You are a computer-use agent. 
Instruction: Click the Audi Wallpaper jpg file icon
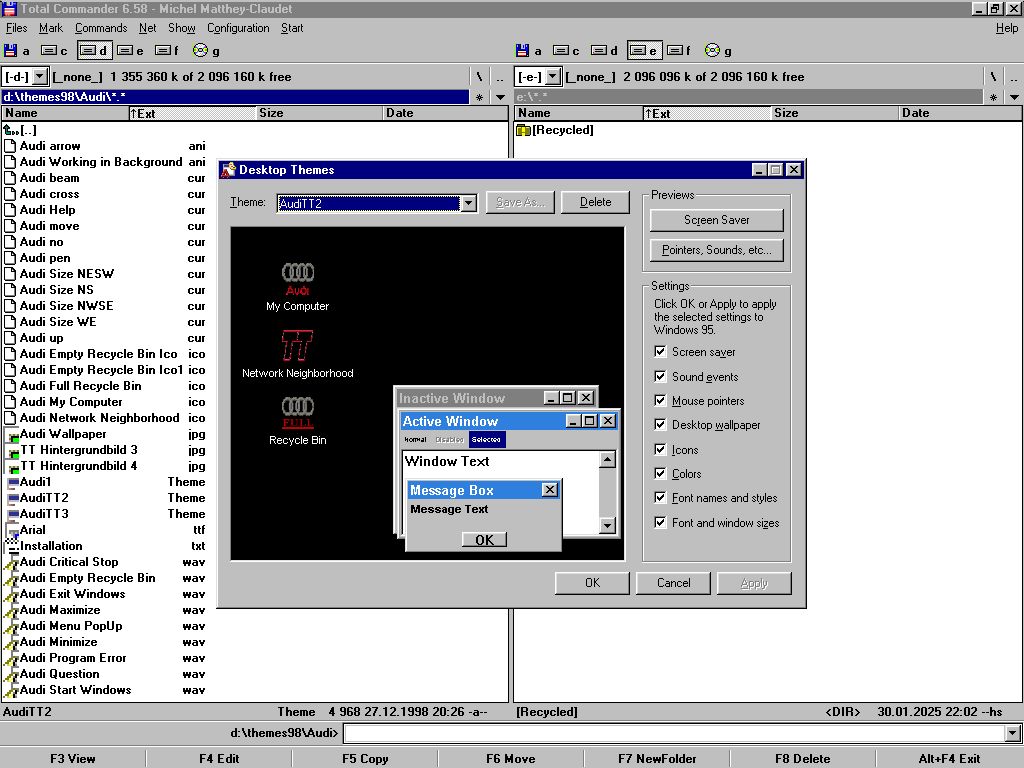coord(12,434)
